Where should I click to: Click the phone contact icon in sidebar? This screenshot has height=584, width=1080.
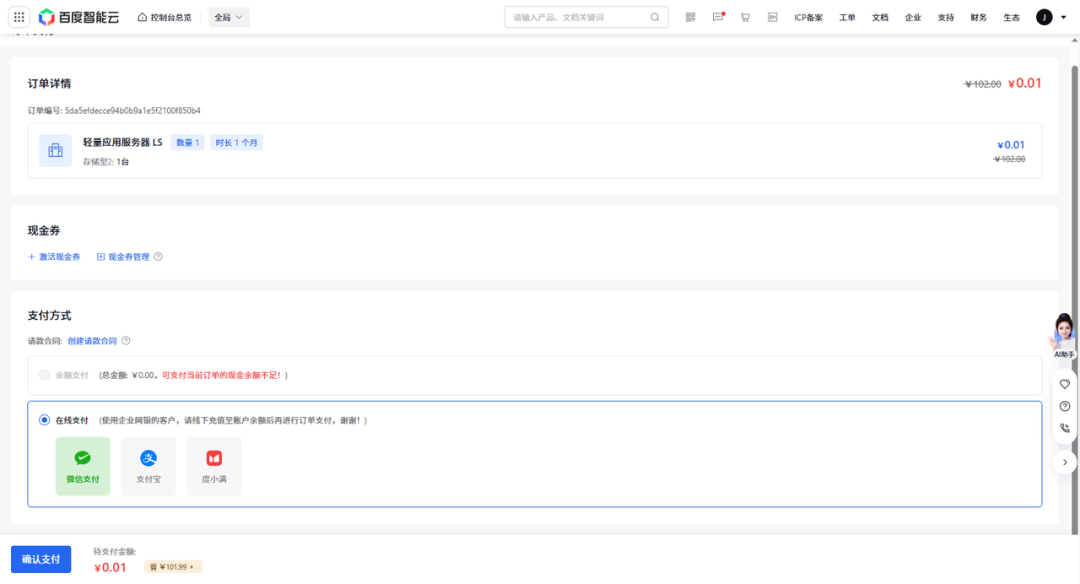point(1065,428)
